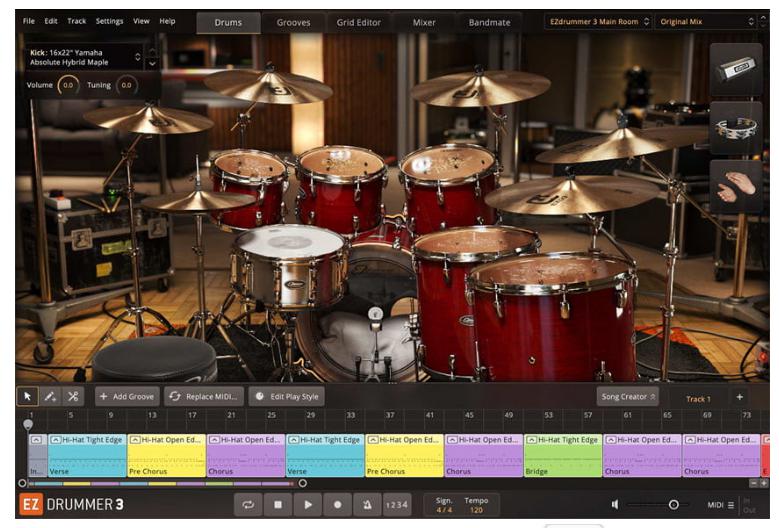Zoom out timeline with minus button
The width and height of the screenshot is (779, 528).
click(x=754, y=483)
